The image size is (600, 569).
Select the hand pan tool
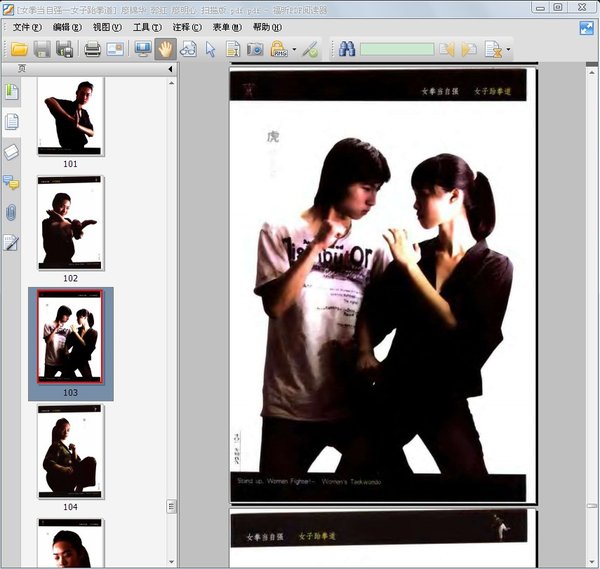coord(165,49)
